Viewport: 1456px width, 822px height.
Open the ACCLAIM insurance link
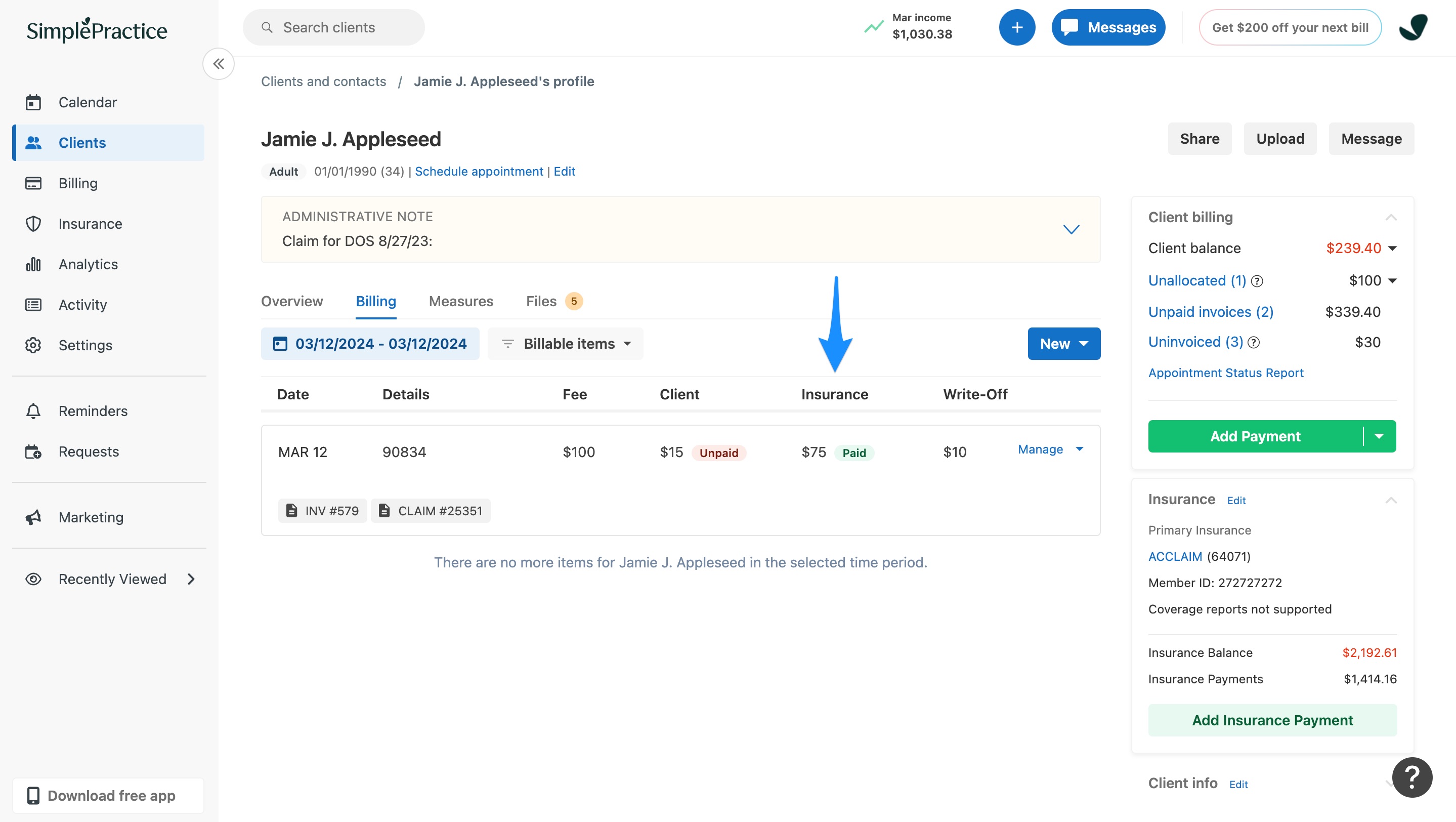click(x=1175, y=556)
